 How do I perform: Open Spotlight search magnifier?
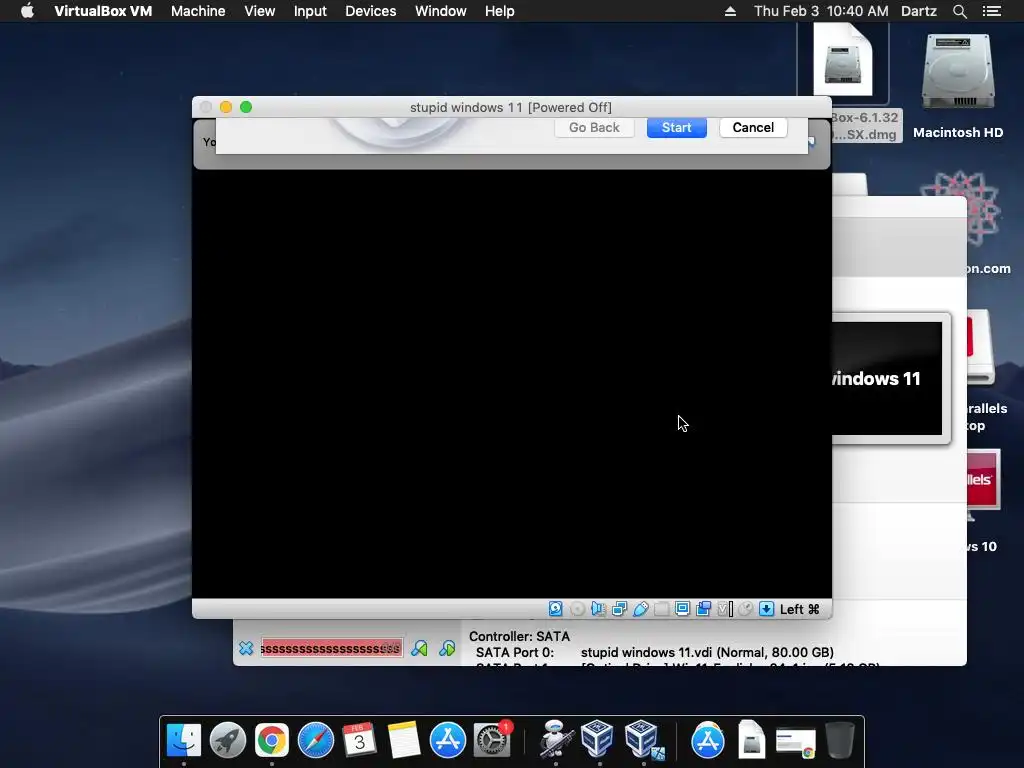(x=959, y=11)
